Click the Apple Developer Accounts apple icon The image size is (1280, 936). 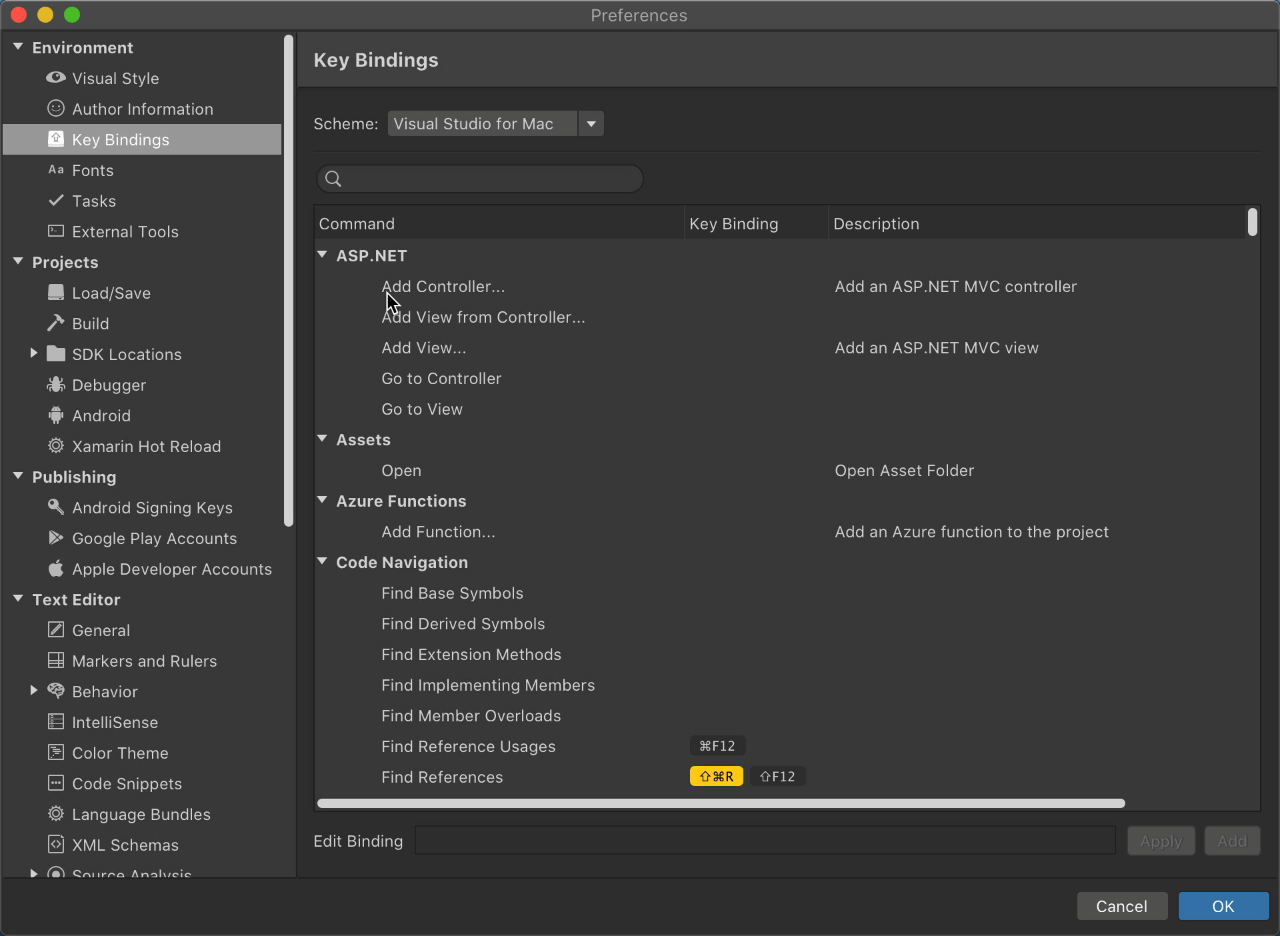click(56, 569)
